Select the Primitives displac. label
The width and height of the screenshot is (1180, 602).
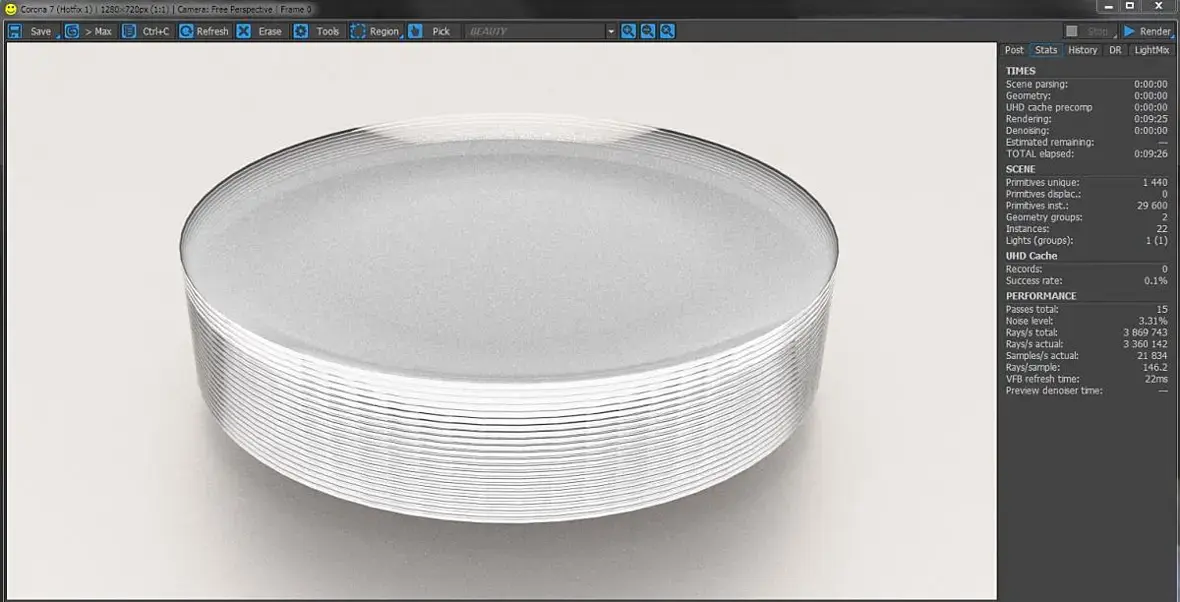click(1043, 194)
